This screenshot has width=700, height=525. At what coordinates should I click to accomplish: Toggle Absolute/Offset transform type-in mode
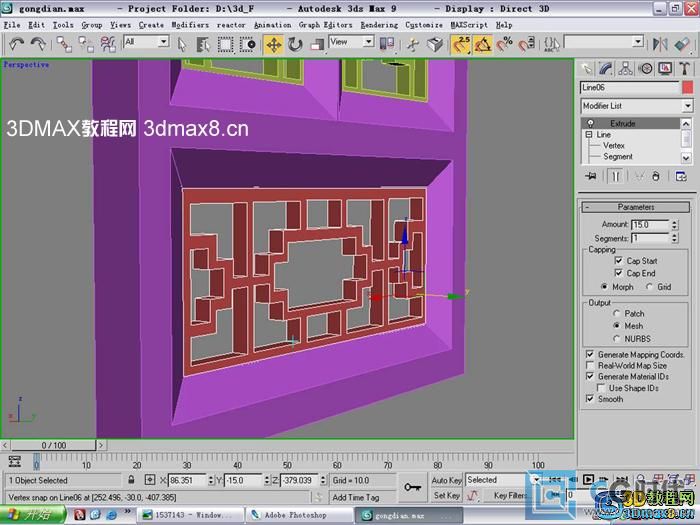pyautogui.click(x=150, y=480)
